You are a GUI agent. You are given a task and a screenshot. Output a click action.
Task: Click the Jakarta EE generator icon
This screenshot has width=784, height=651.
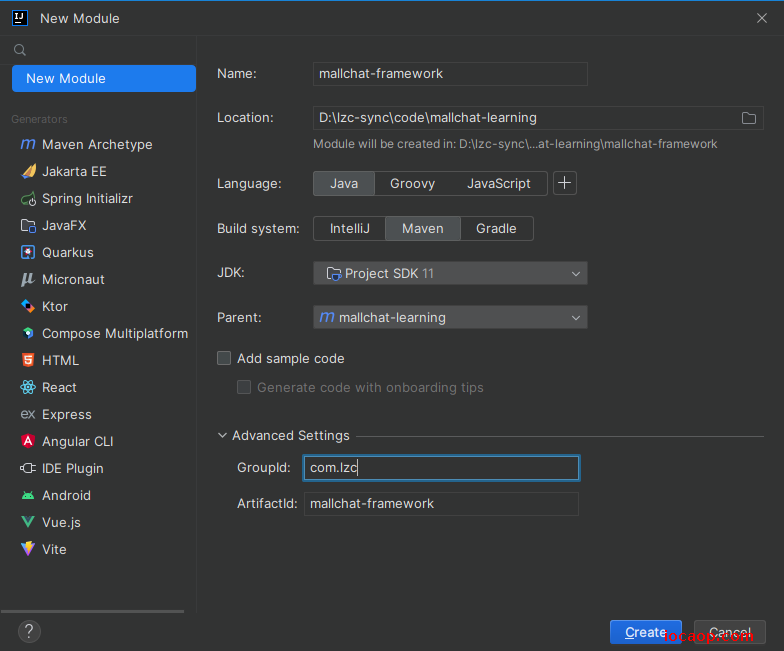(28, 172)
